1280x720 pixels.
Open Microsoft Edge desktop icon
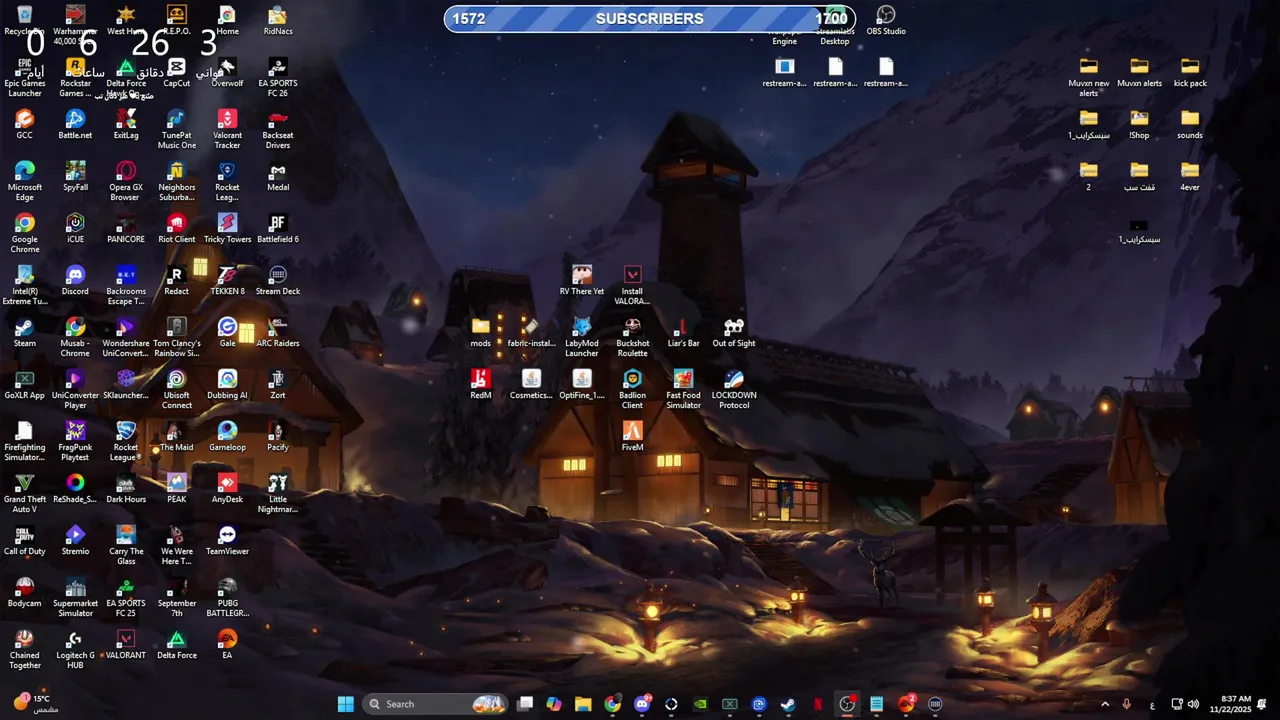tap(25, 181)
